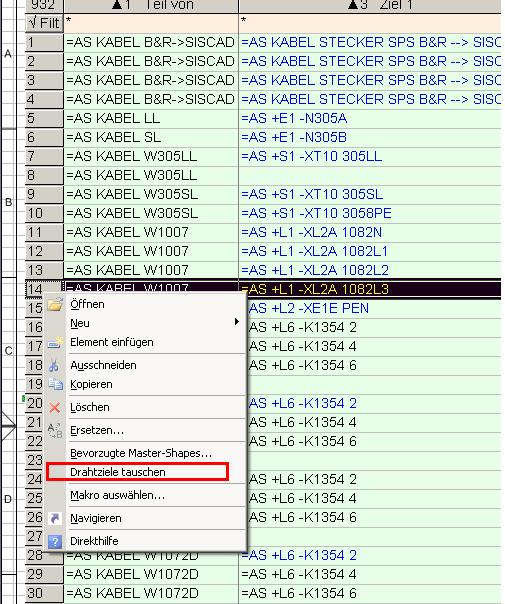Click the A-B replace icon for Ersetzen
Screen dimensions: 505x604
click(55, 430)
